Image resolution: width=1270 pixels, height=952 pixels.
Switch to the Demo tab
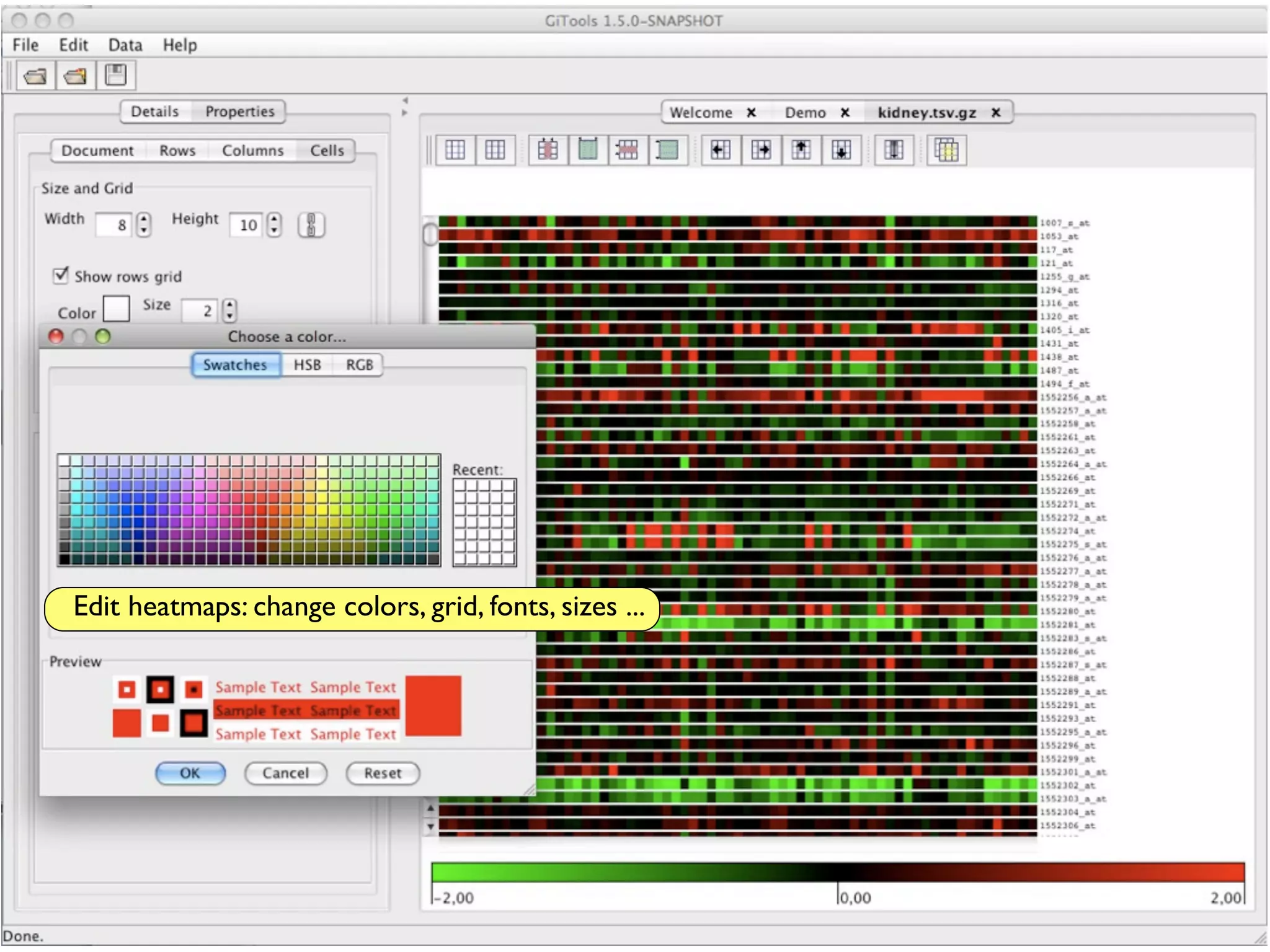click(x=806, y=113)
